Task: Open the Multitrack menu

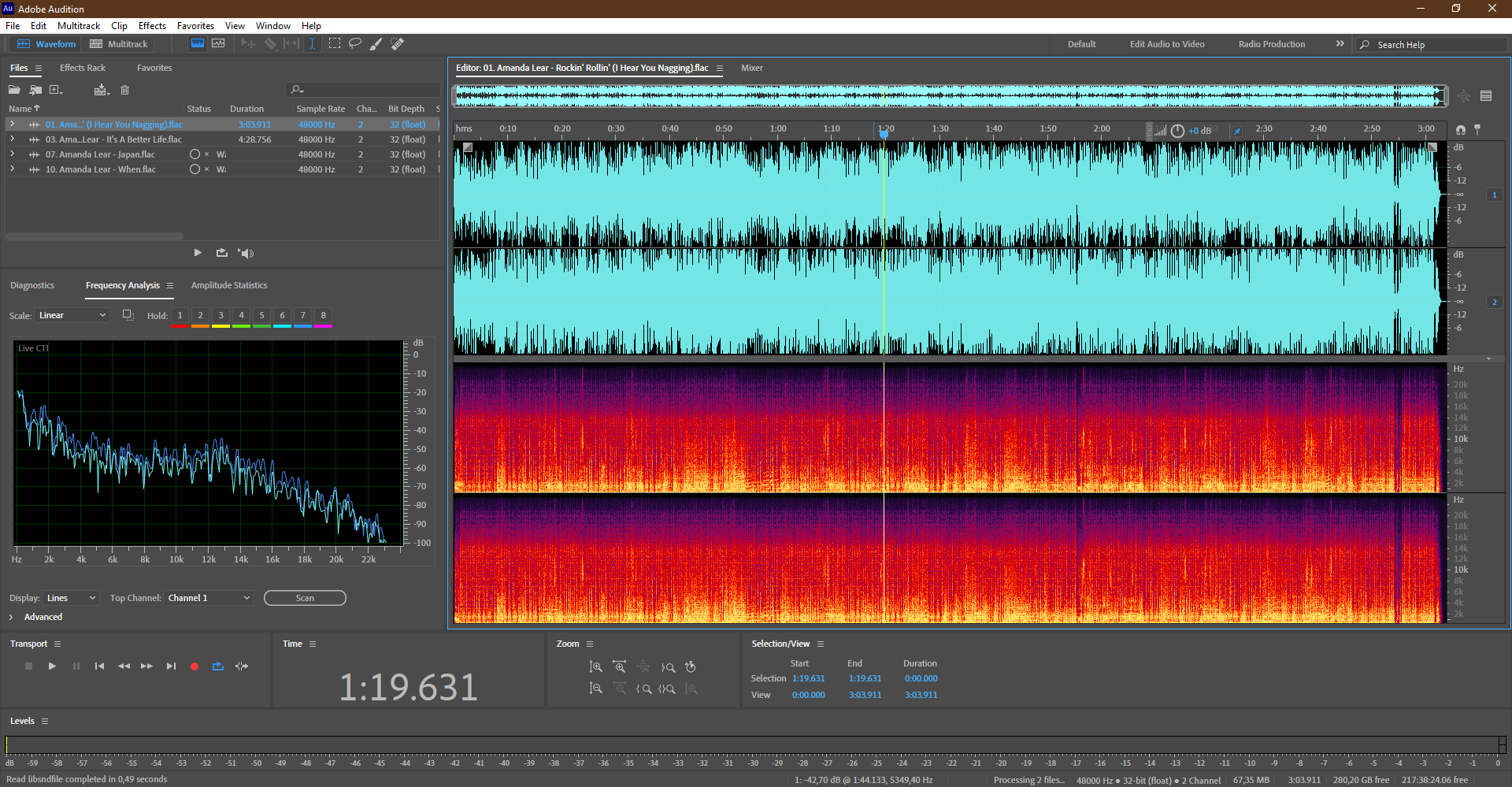Action: click(79, 26)
